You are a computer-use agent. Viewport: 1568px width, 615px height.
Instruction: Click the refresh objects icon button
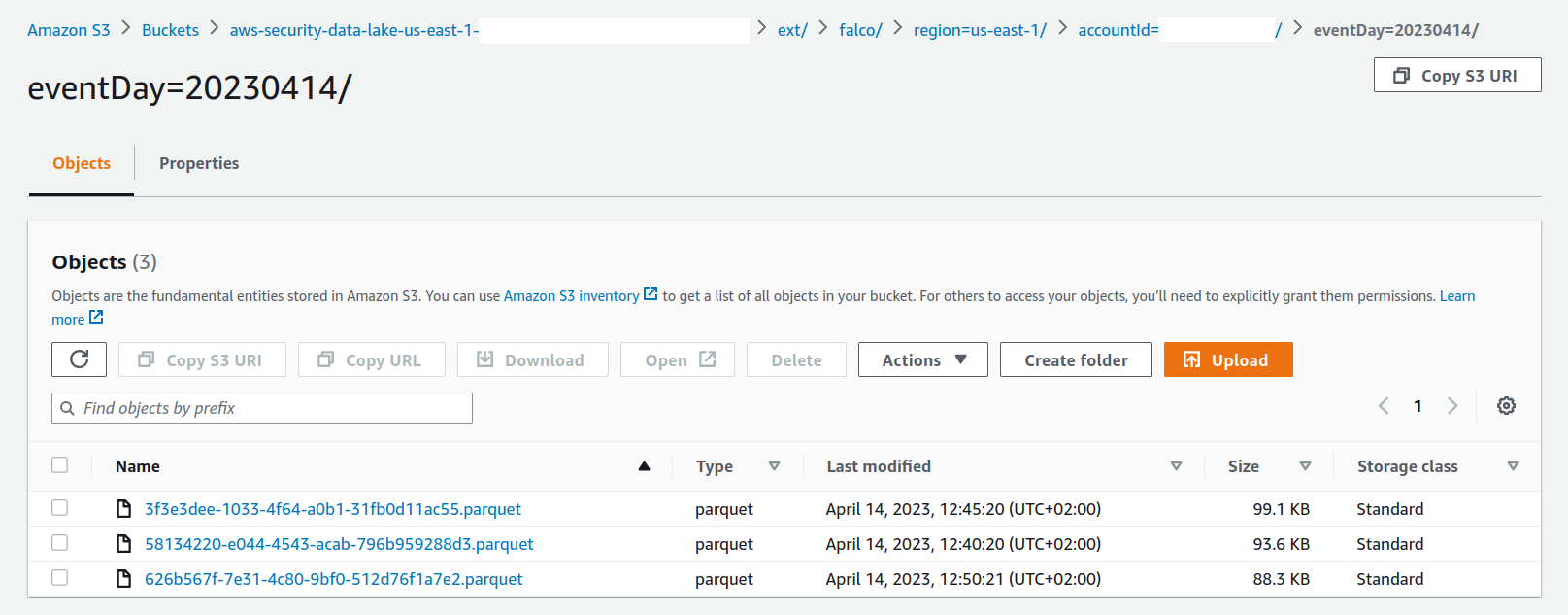pos(80,359)
